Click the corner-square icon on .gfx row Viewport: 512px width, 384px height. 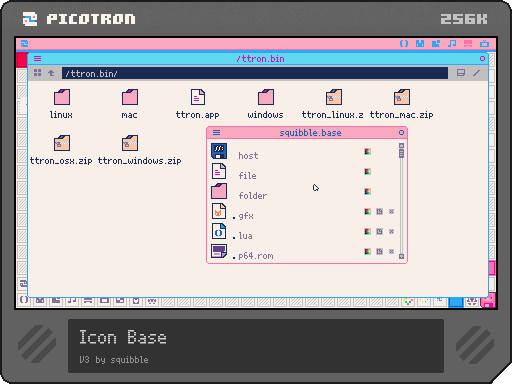[x=379, y=212]
